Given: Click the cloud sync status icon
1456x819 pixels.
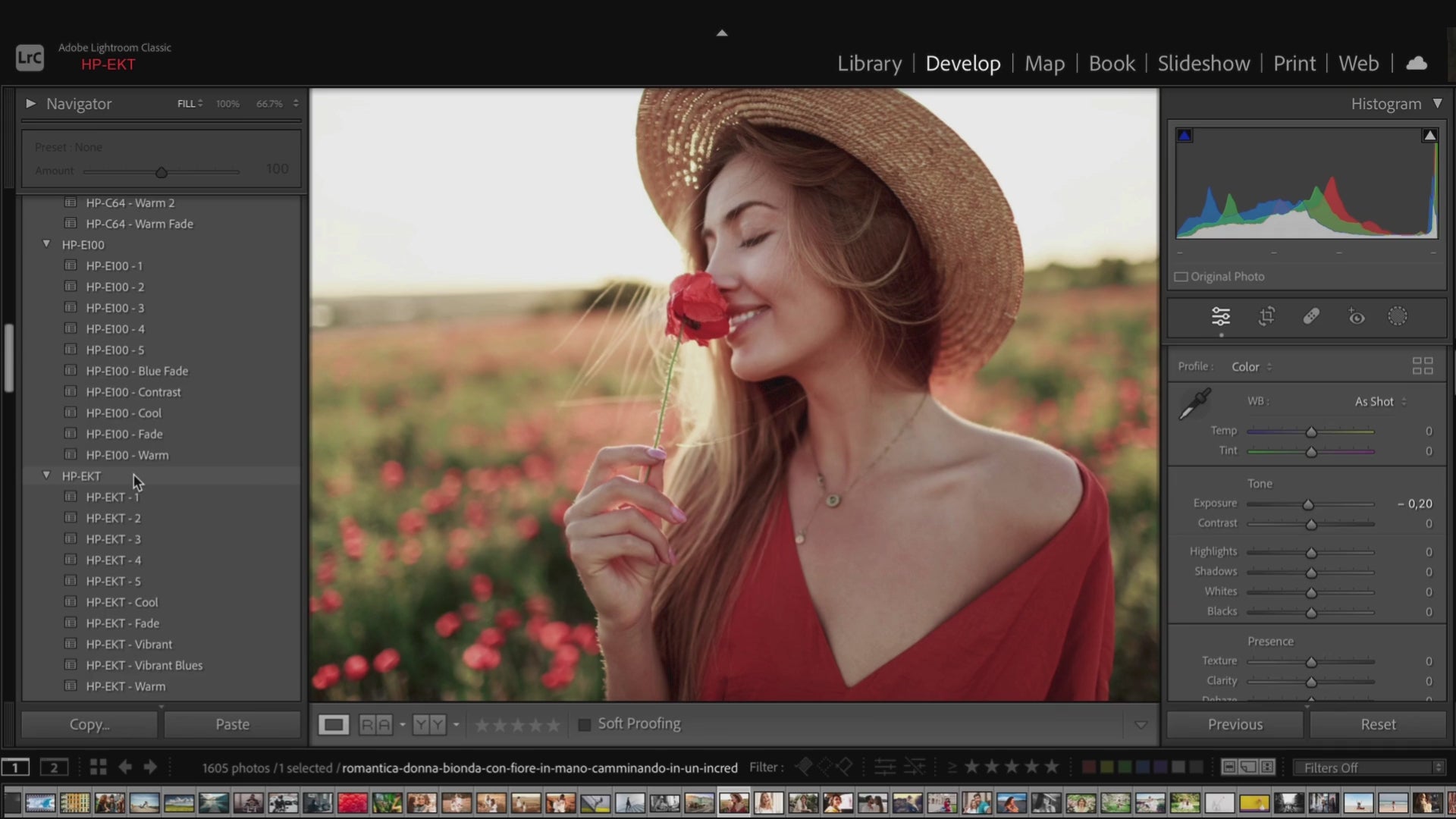Looking at the screenshot, I should [x=1416, y=64].
